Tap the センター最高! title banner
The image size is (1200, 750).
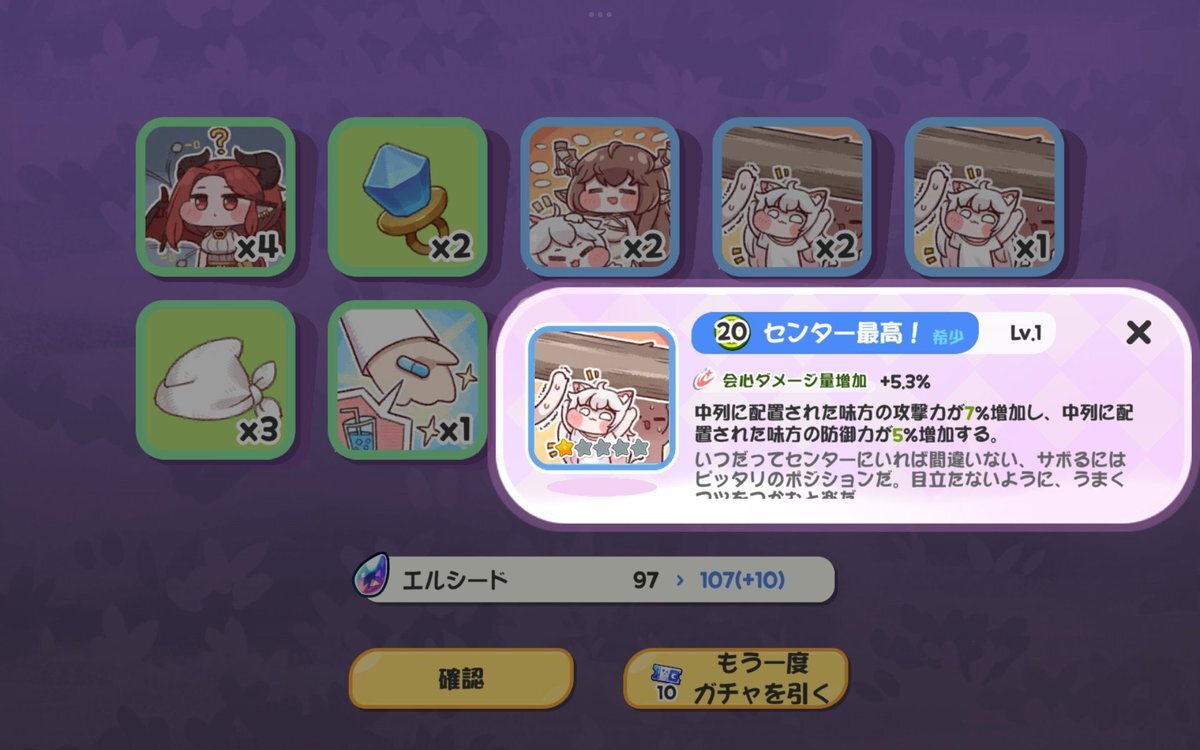pos(834,334)
